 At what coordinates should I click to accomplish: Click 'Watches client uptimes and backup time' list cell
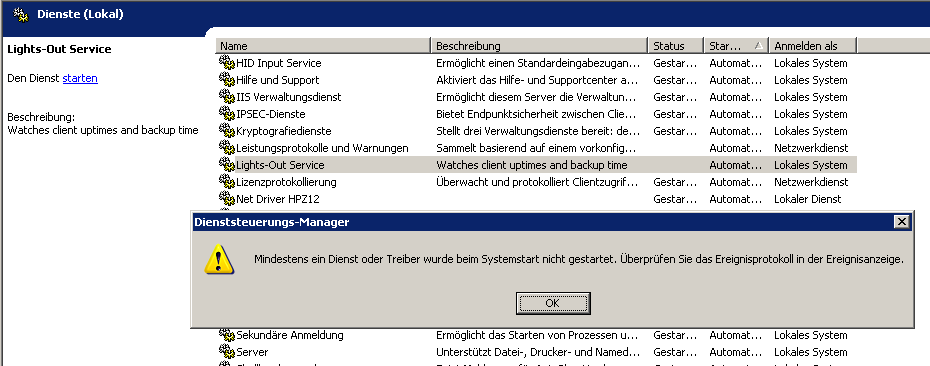click(x=532, y=165)
